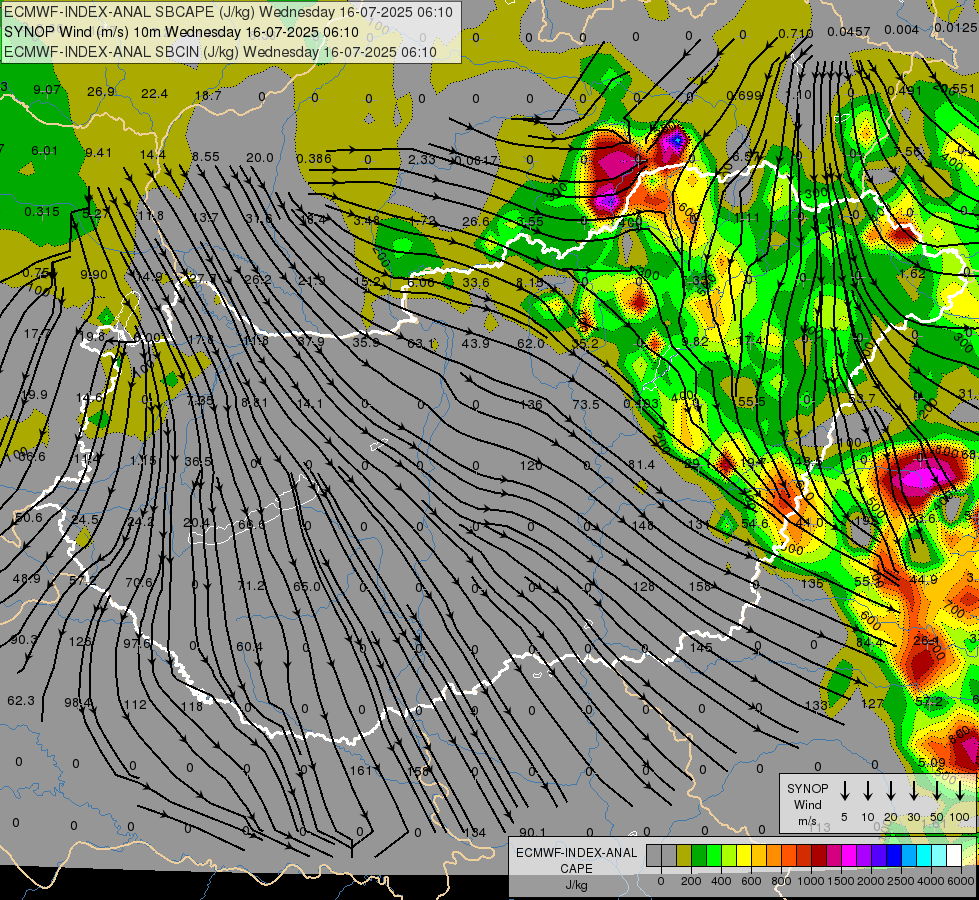
Task: Click the map value 22.4
Action: tap(154, 94)
